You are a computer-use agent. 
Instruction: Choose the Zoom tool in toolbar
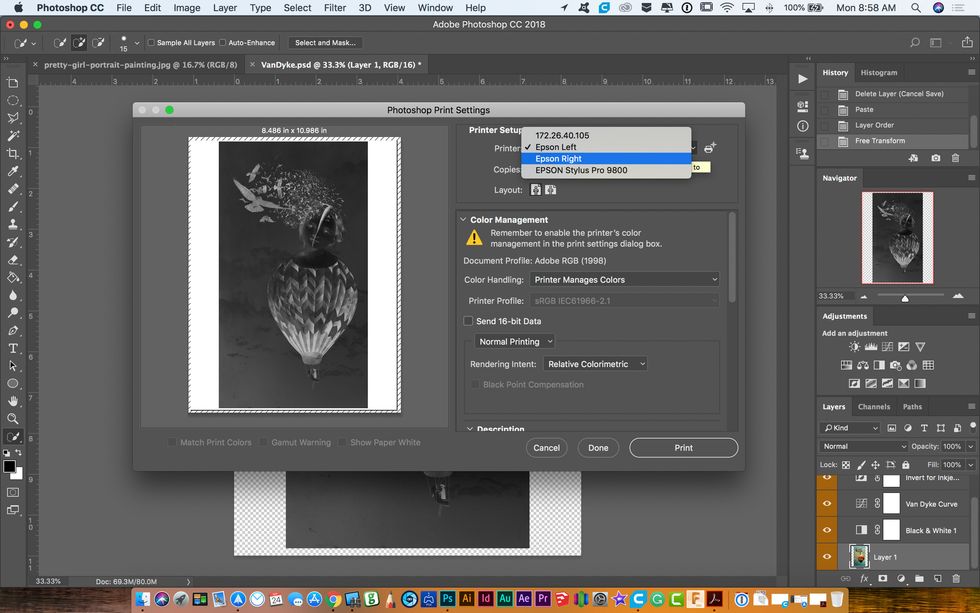pyautogui.click(x=13, y=419)
